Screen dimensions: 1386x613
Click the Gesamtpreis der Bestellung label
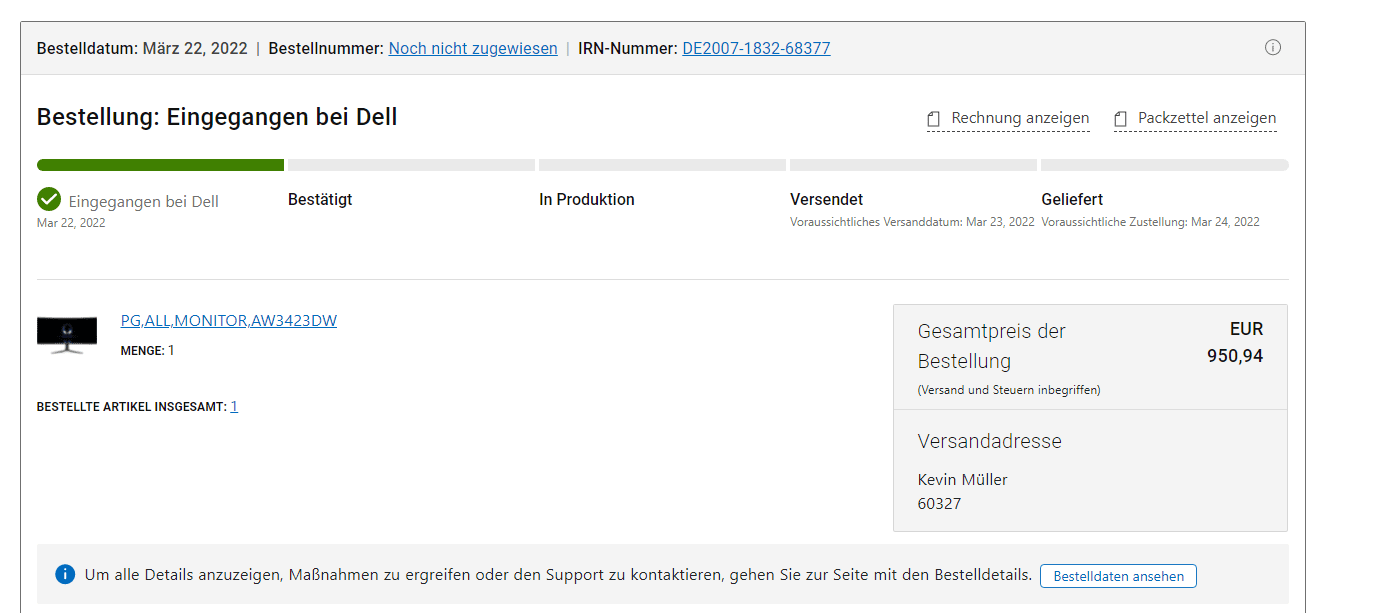[992, 346]
